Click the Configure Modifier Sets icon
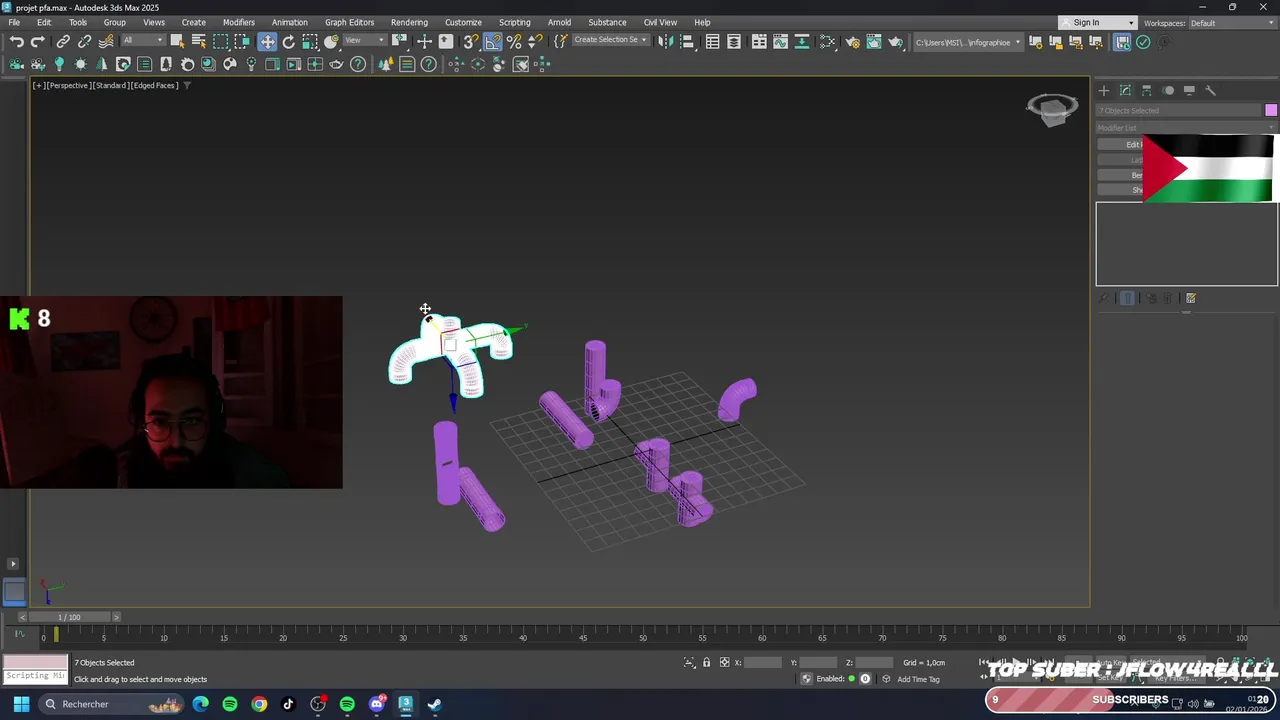Viewport: 1280px width, 720px height. 1190,298
